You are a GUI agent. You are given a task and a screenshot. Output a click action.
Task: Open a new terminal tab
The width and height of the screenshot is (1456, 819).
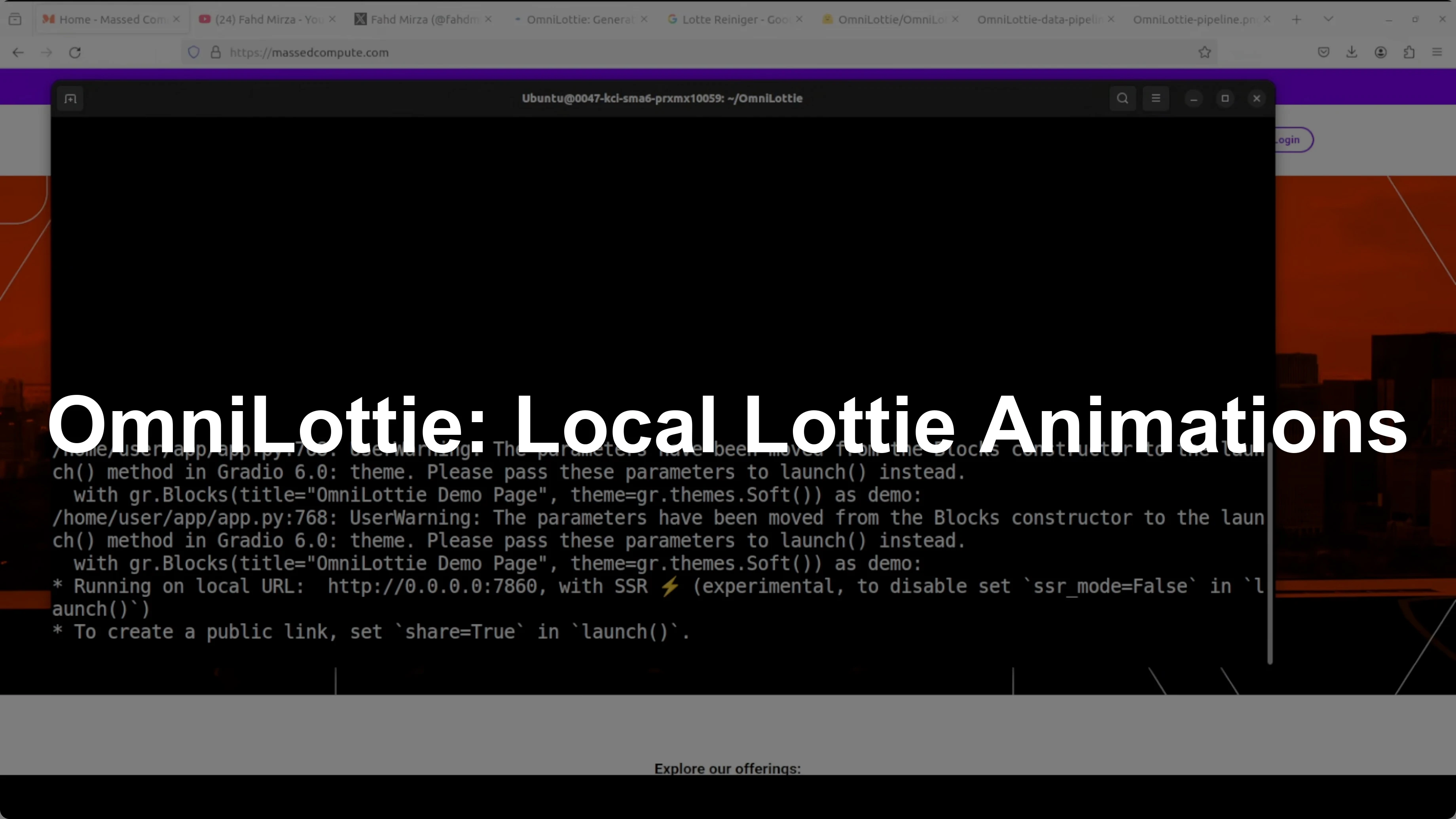click(x=70, y=99)
